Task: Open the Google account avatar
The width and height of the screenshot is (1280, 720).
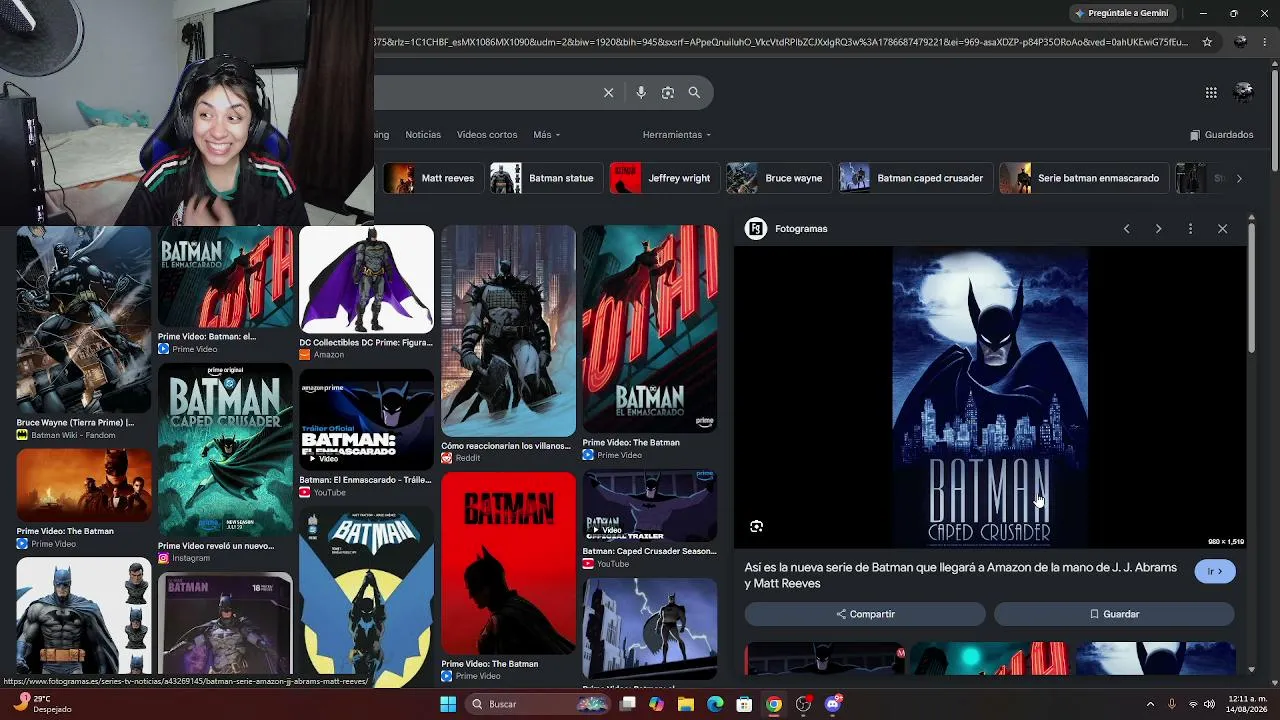Action: point(1244,93)
